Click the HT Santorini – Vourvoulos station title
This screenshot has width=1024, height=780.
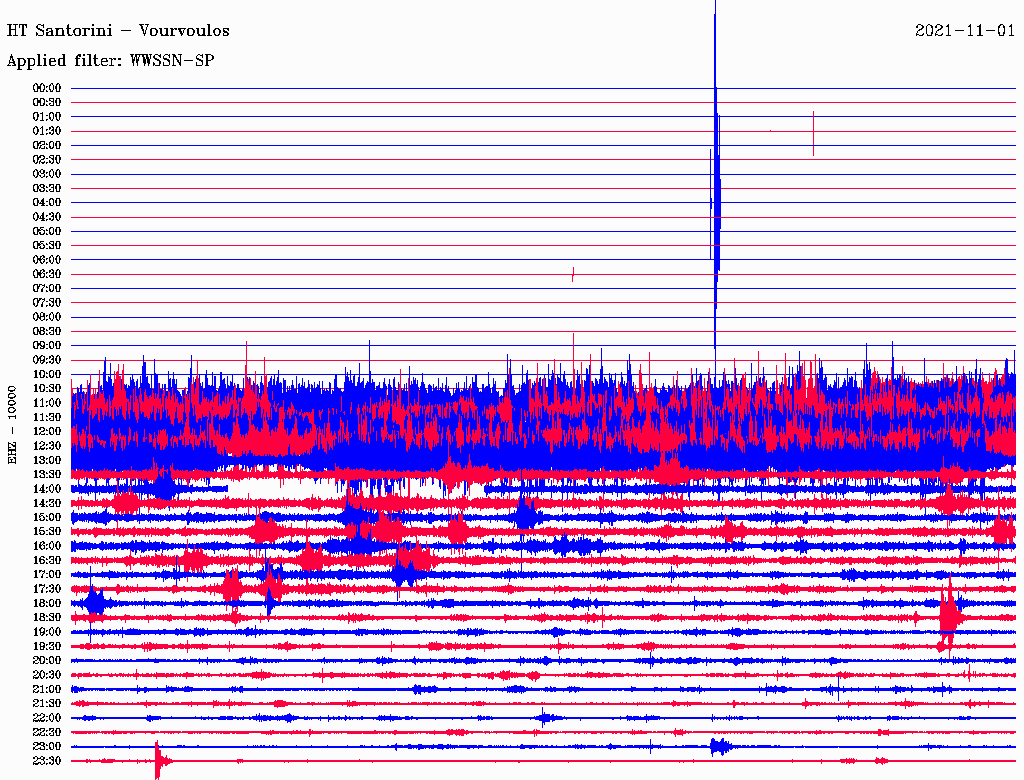[x=118, y=31]
